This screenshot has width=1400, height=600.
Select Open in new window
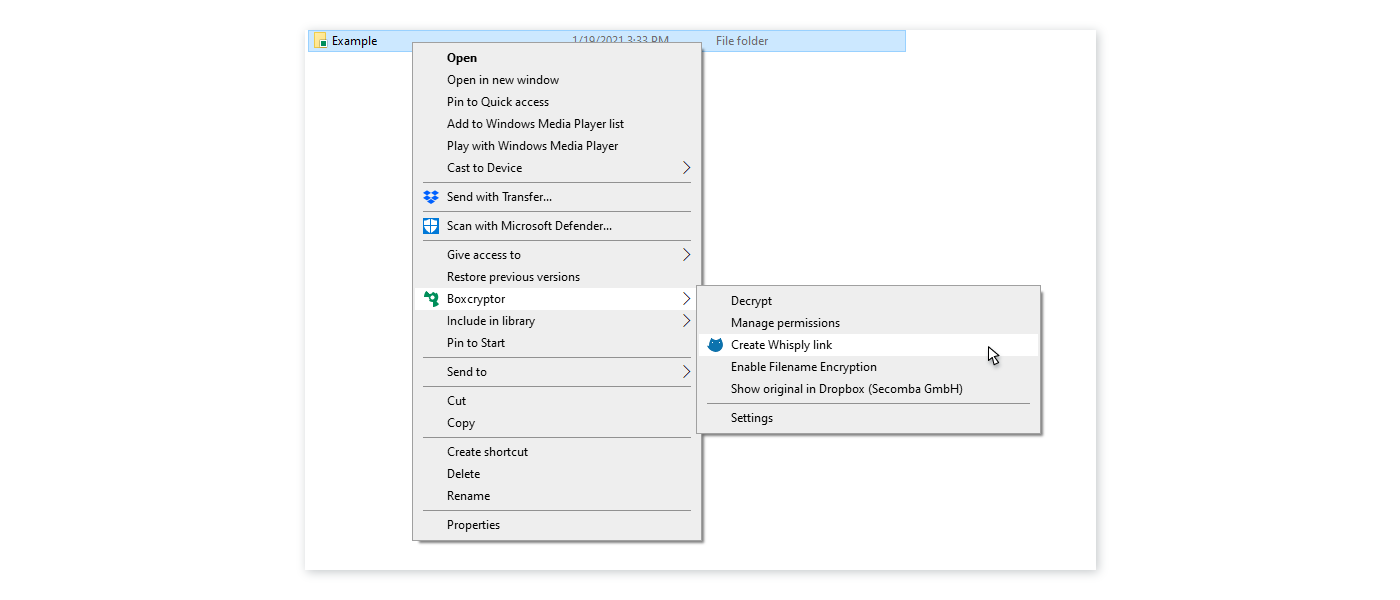click(557, 80)
